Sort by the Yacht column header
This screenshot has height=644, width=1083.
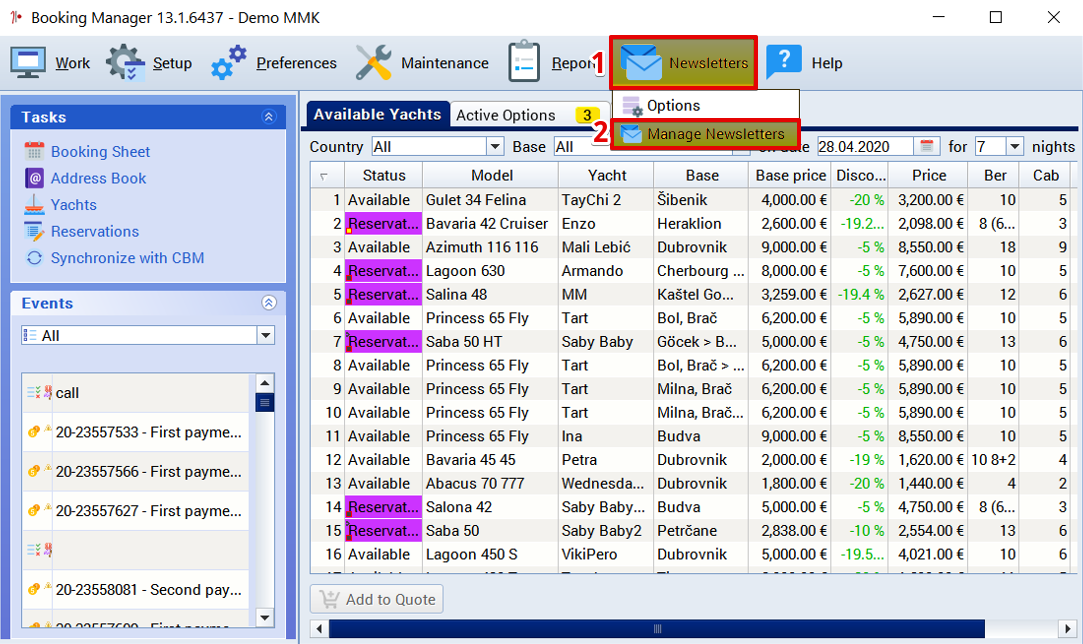pos(606,176)
